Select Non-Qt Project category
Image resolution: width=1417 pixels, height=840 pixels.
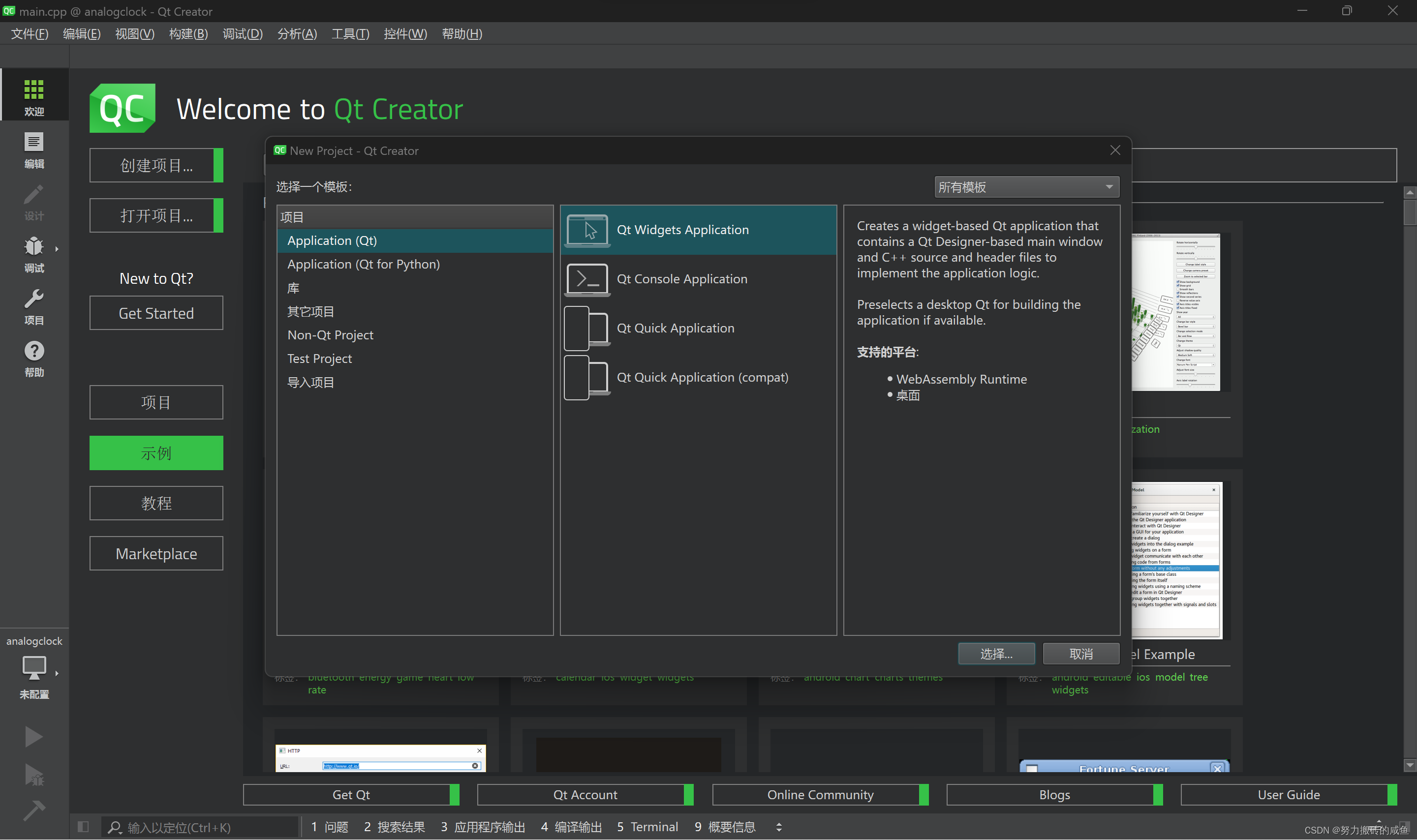(x=330, y=335)
